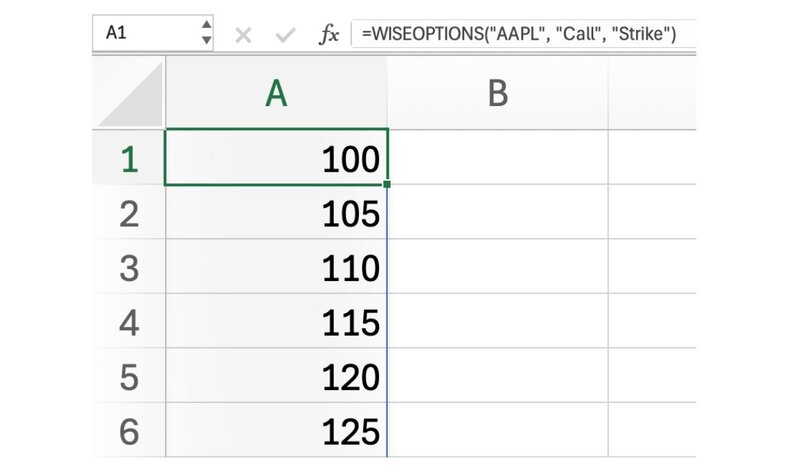Select the cell containing 120

pos(276,377)
